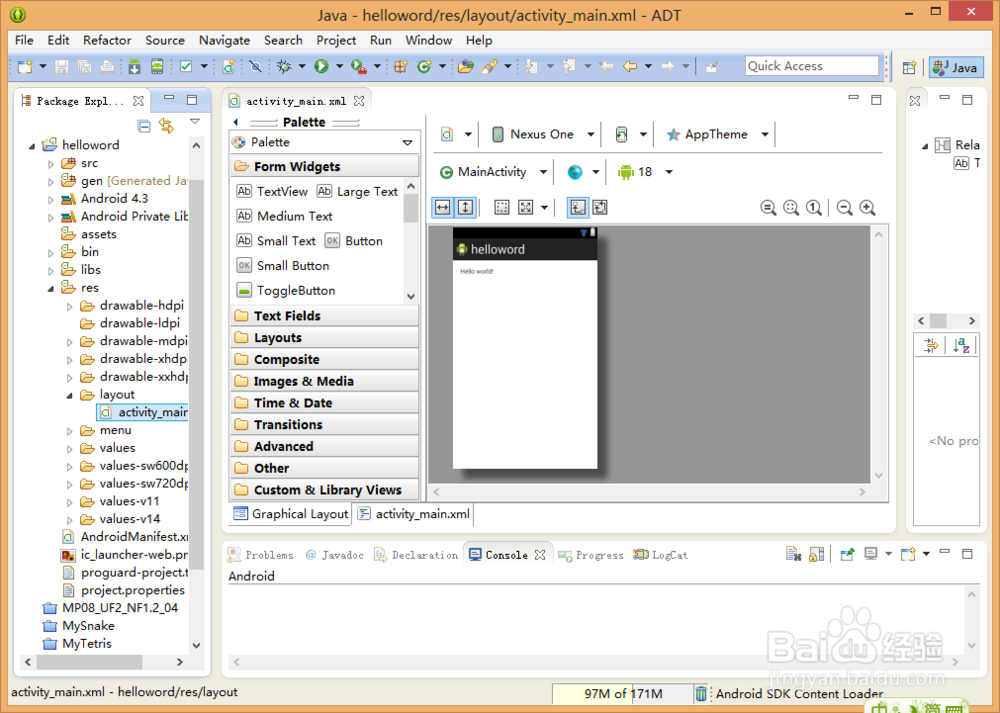Viewport: 1000px width, 713px height.
Task: Select activity_main file in tree
Action: (143, 413)
